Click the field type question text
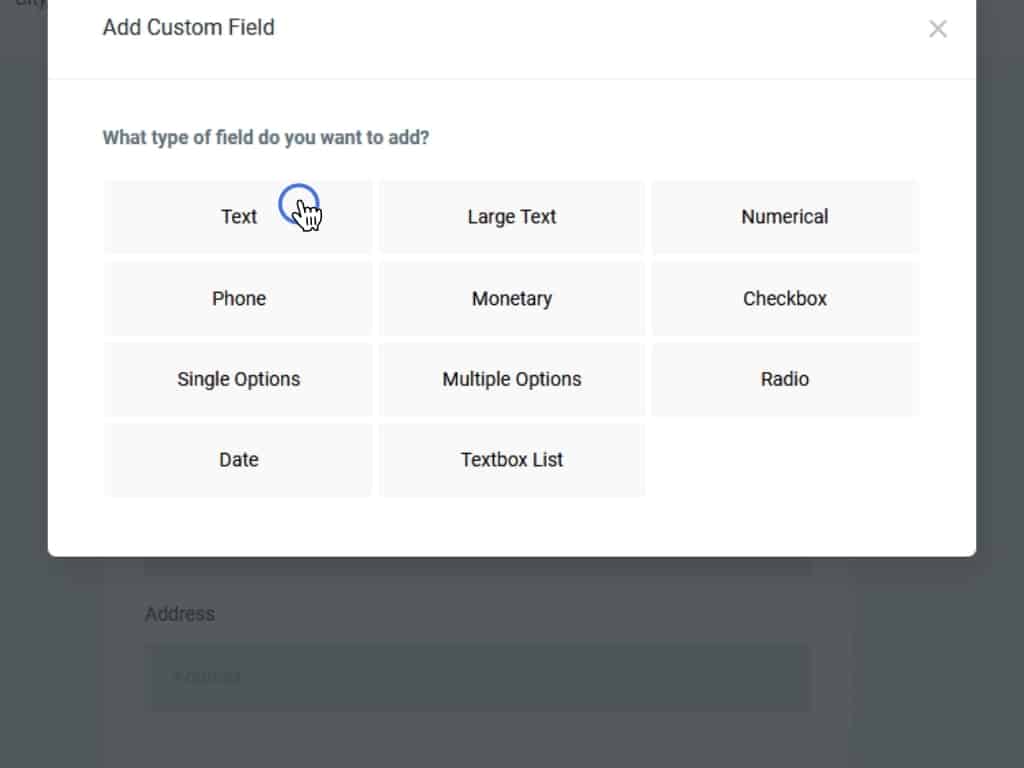 pos(265,138)
